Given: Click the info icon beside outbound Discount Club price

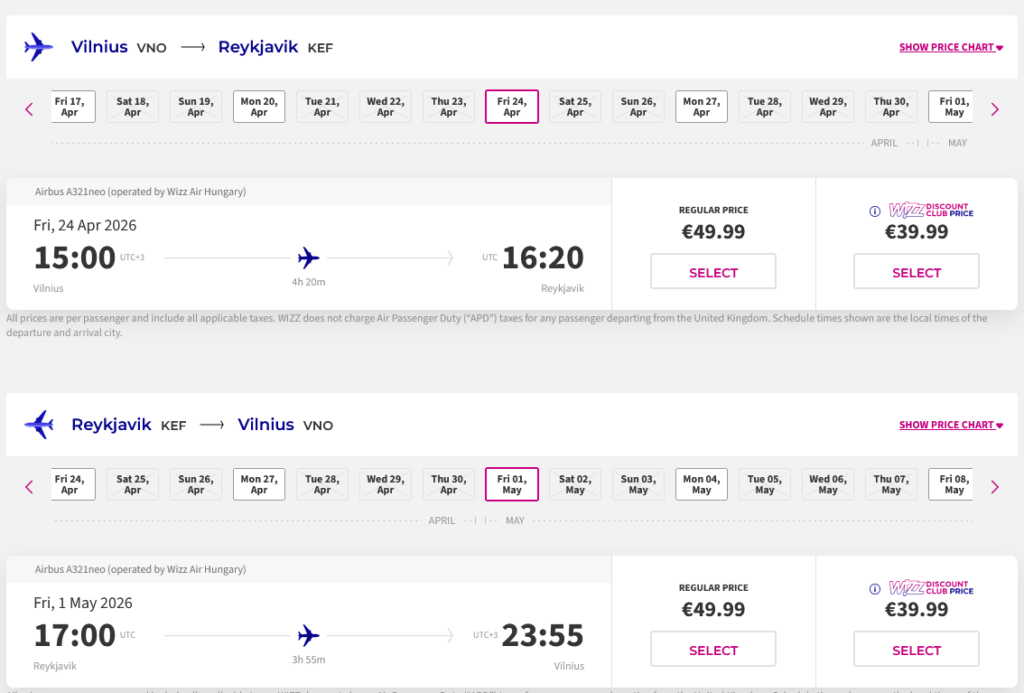Looking at the screenshot, I should (874, 211).
